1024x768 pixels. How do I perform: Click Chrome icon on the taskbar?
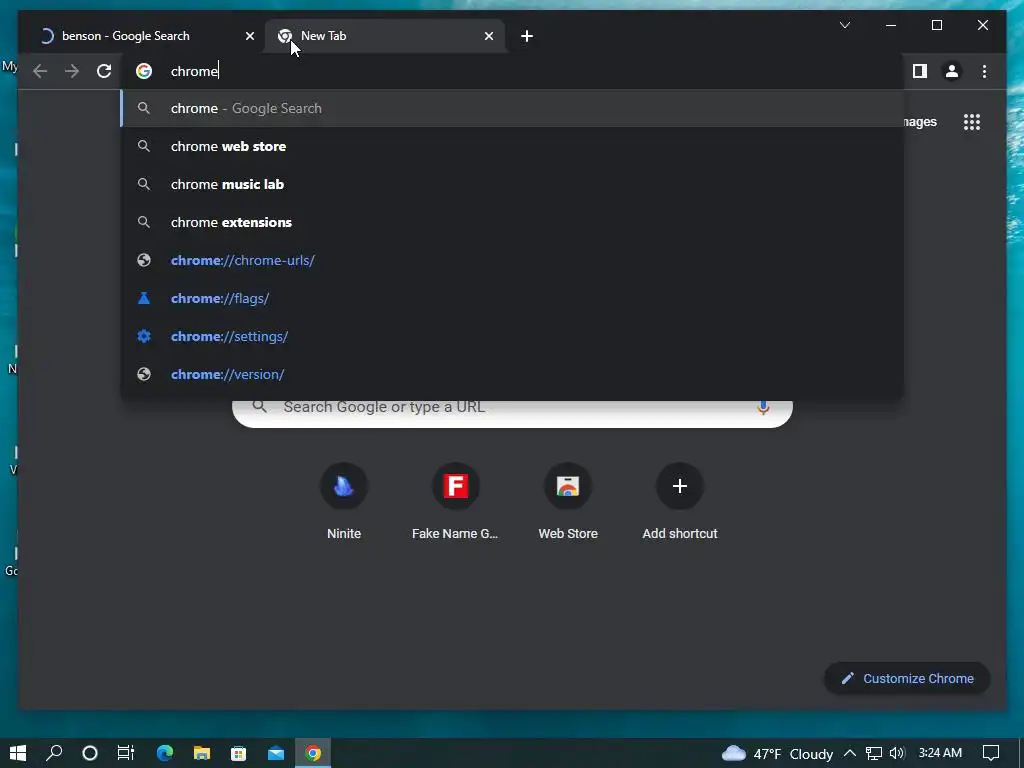pos(313,753)
